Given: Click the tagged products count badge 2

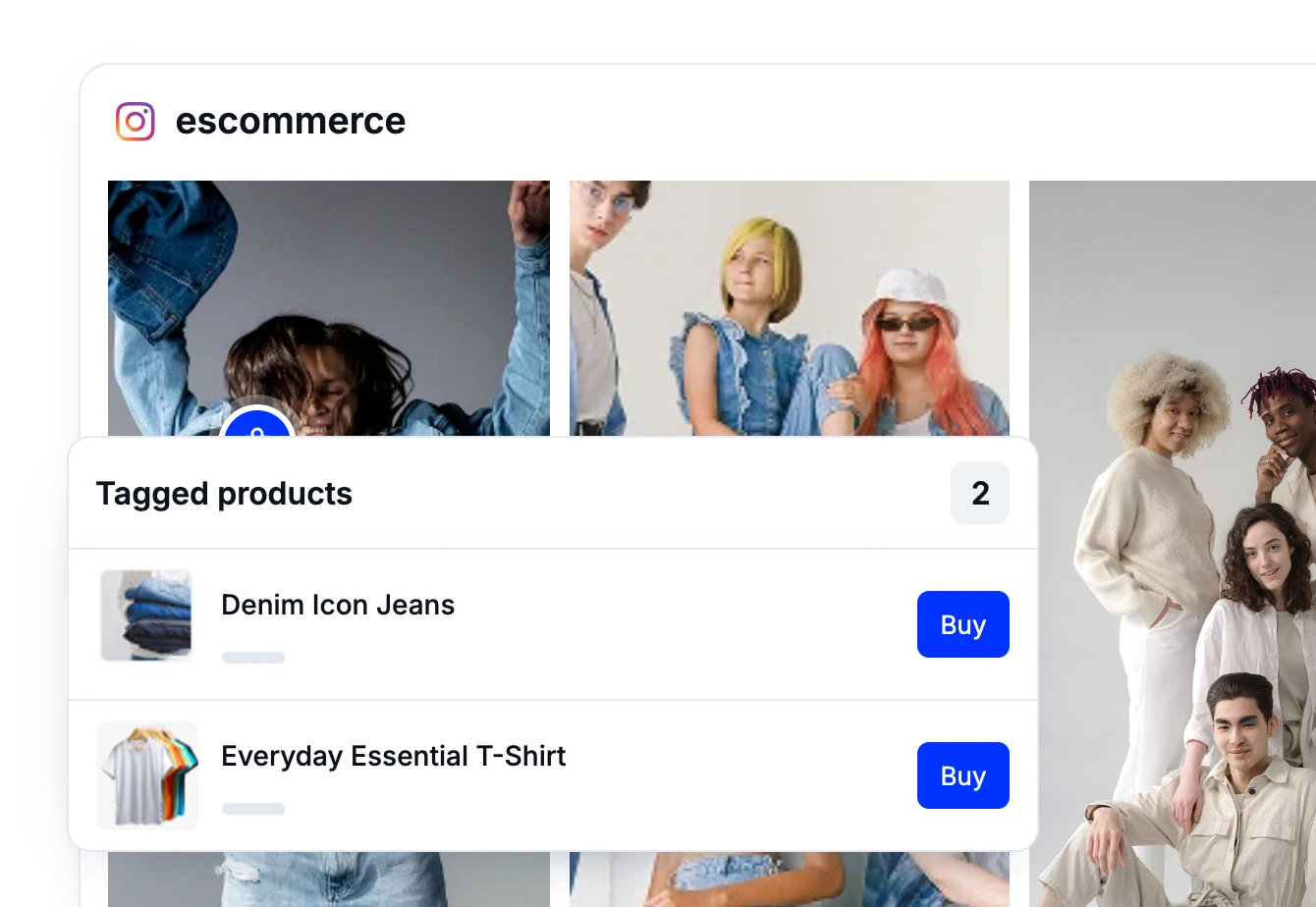Looking at the screenshot, I should pyautogui.click(x=979, y=493).
